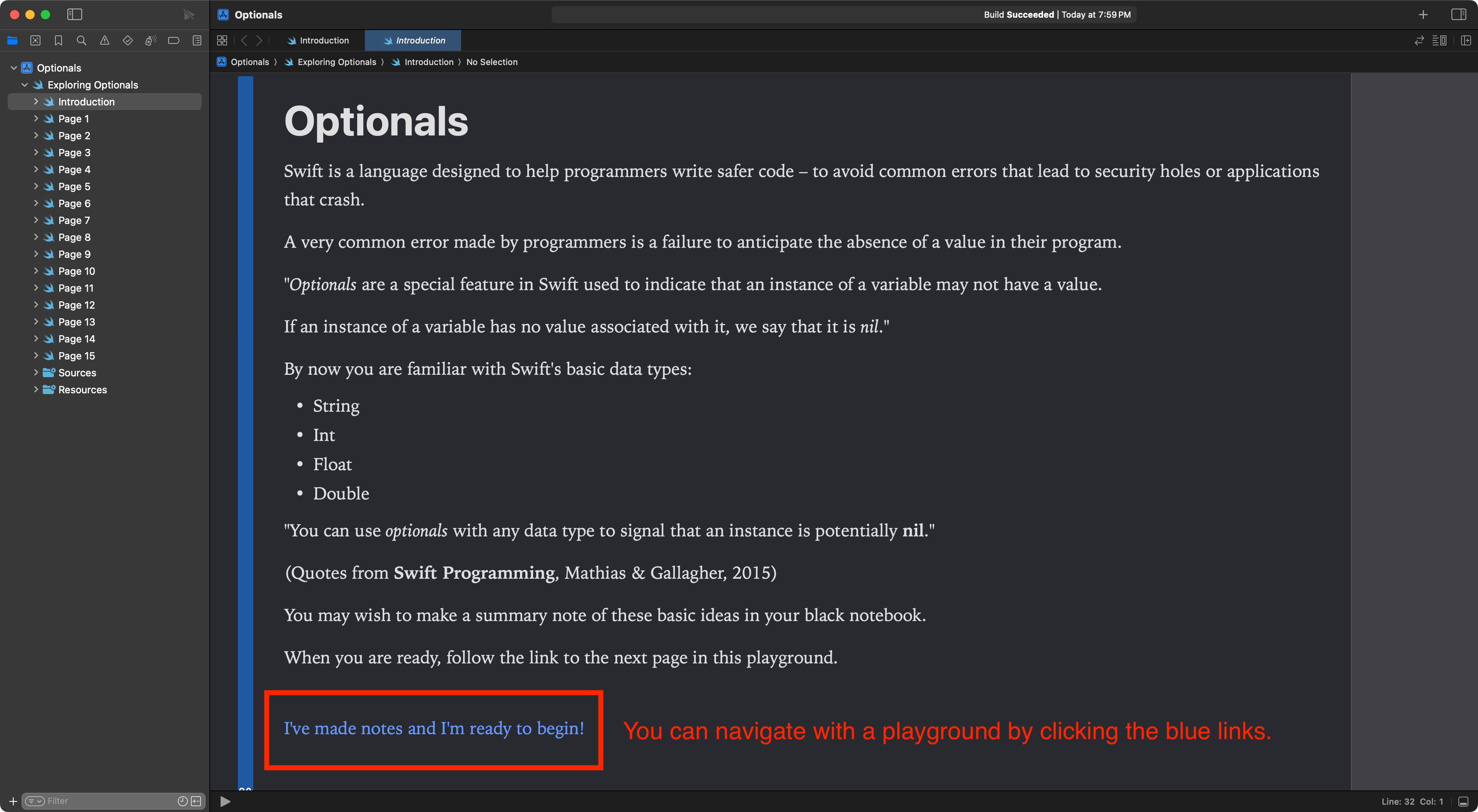Expand the Sources folder
The height and width of the screenshot is (812, 1478).
click(35, 373)
